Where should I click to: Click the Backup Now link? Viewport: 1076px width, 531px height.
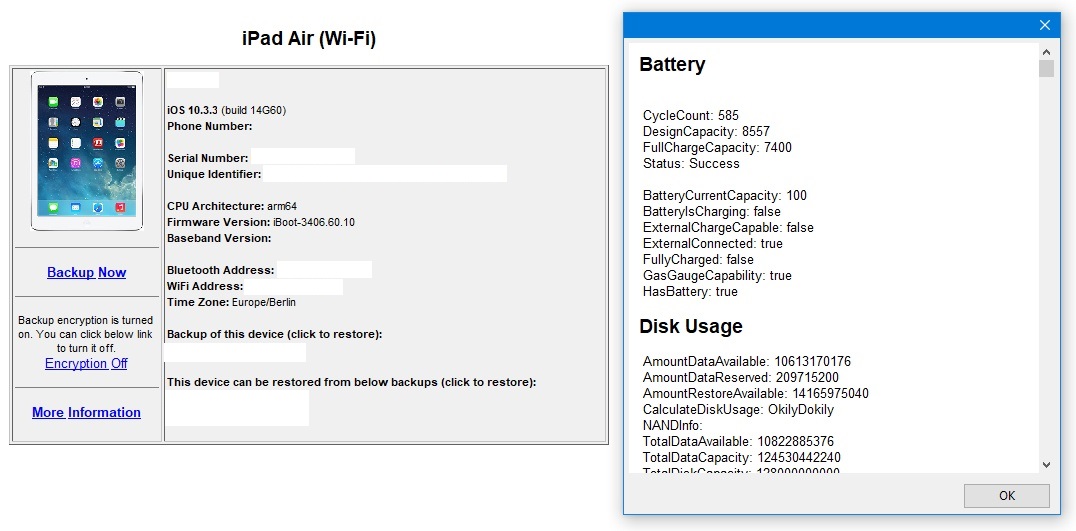tap(86, 272)
